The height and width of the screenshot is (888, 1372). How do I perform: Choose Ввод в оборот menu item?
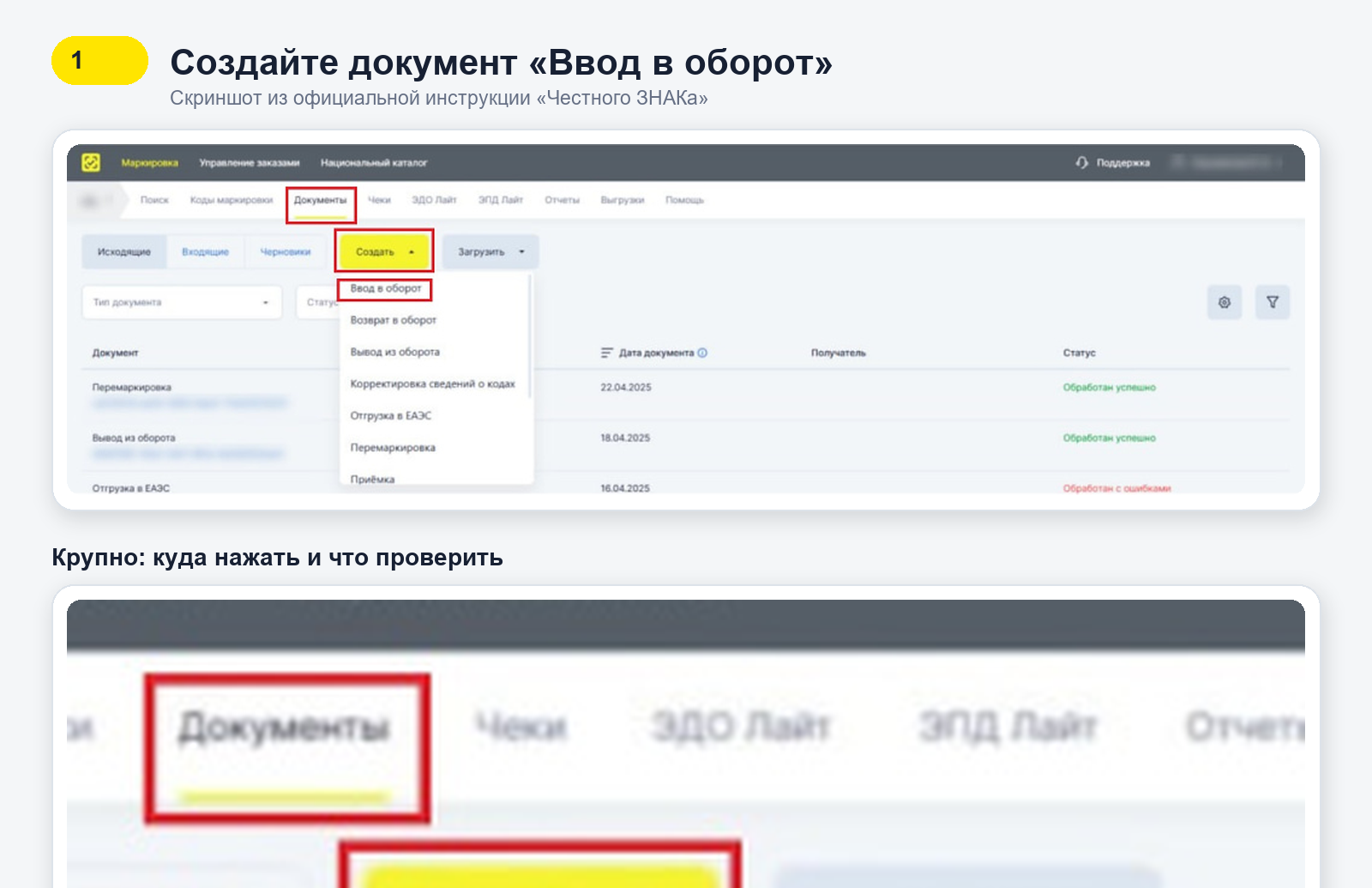click(386, 288)
